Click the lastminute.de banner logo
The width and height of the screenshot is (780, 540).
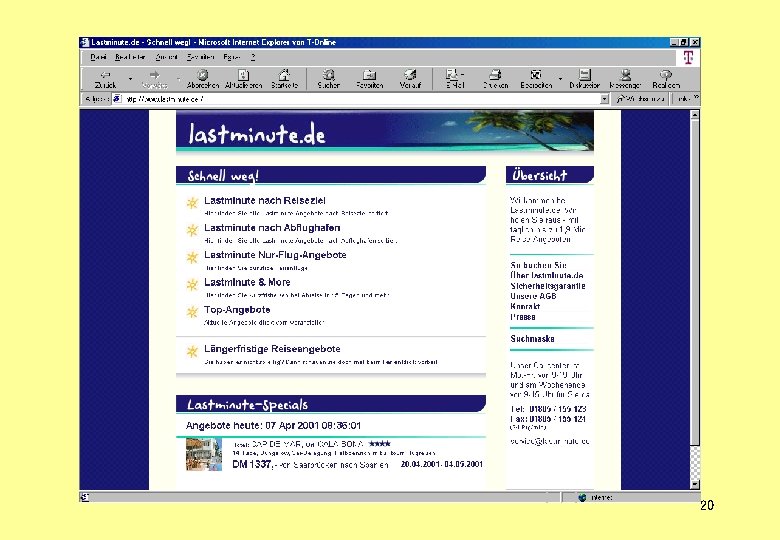pos(257,133)
